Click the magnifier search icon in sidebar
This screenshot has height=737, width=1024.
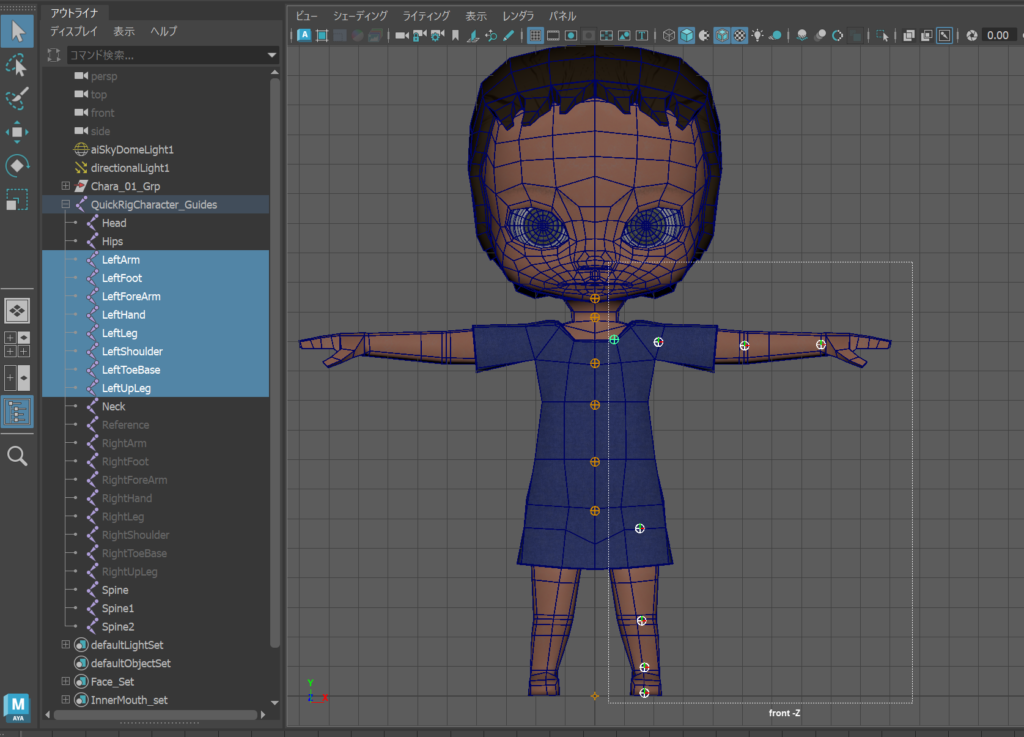17,457
